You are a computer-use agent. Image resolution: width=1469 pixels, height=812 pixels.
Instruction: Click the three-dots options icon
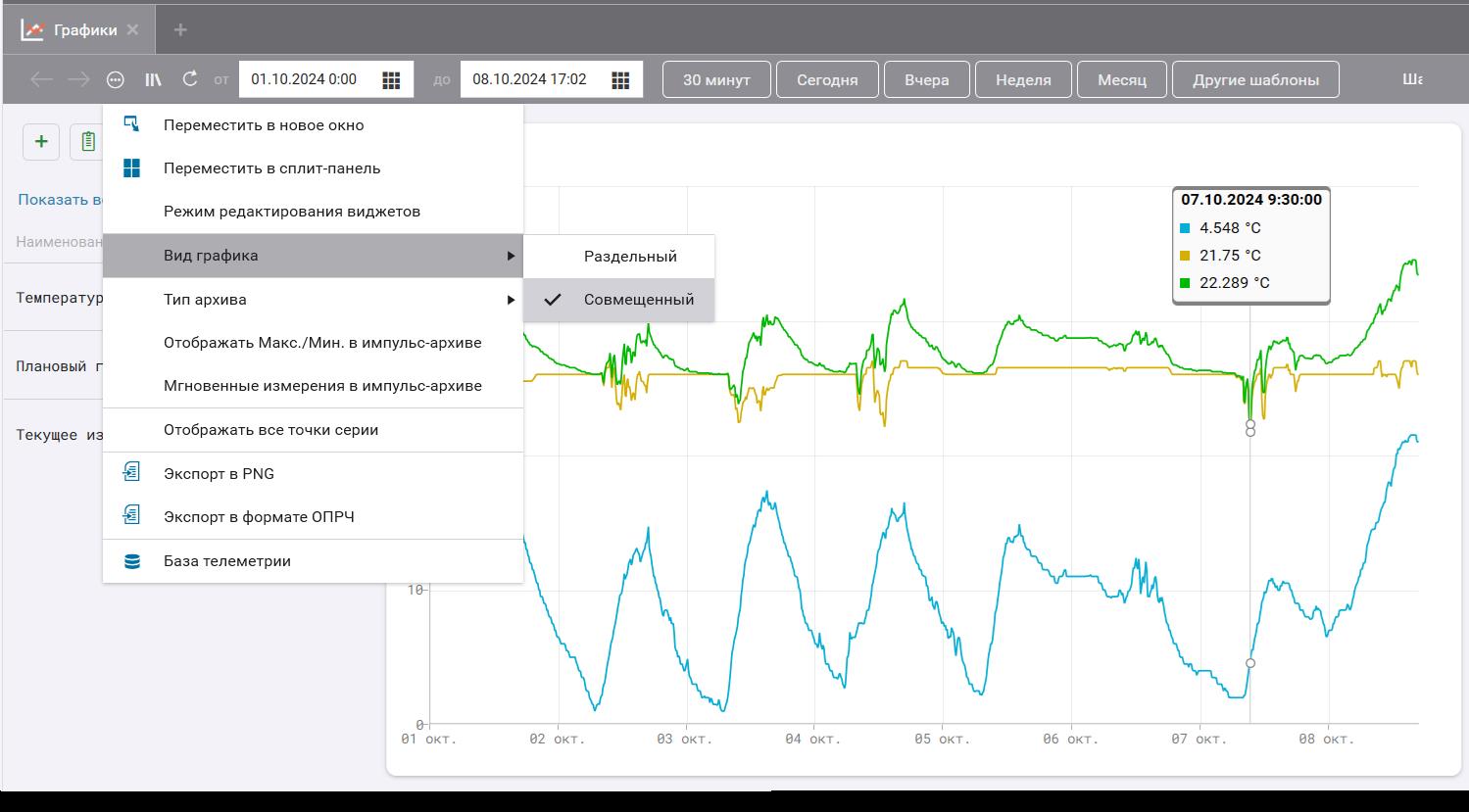tap(116, 79)
